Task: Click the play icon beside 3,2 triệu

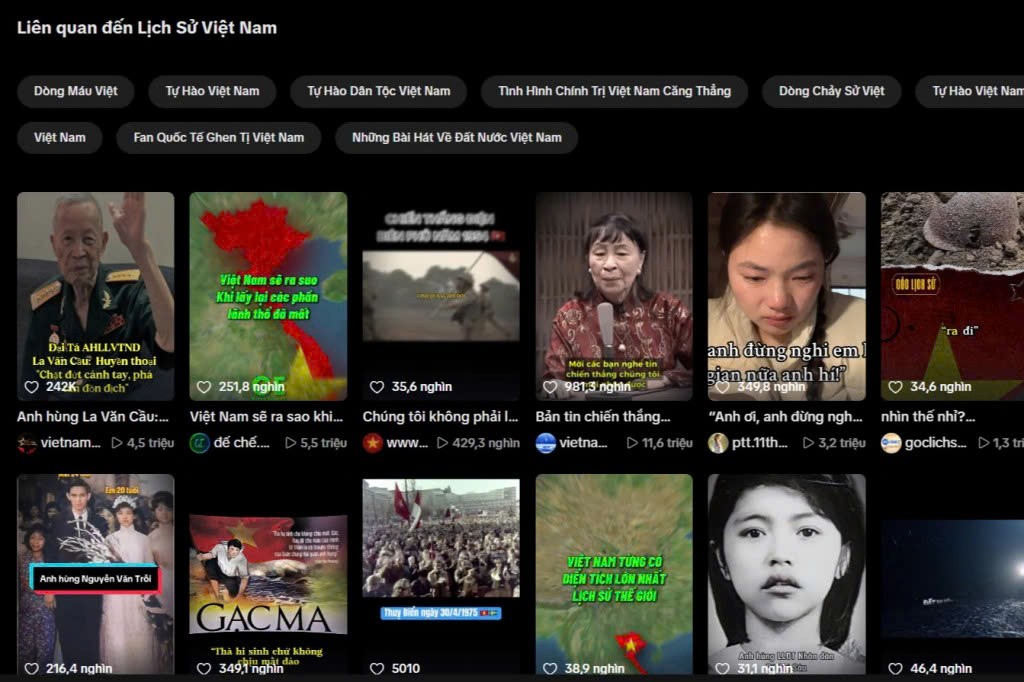Action: pyautogui.click(x=808, y=443)
